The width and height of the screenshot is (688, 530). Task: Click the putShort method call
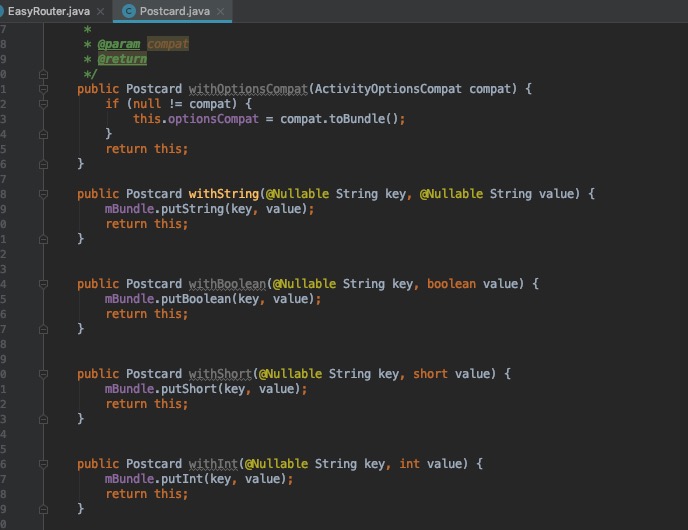click(x=189, y=389)
